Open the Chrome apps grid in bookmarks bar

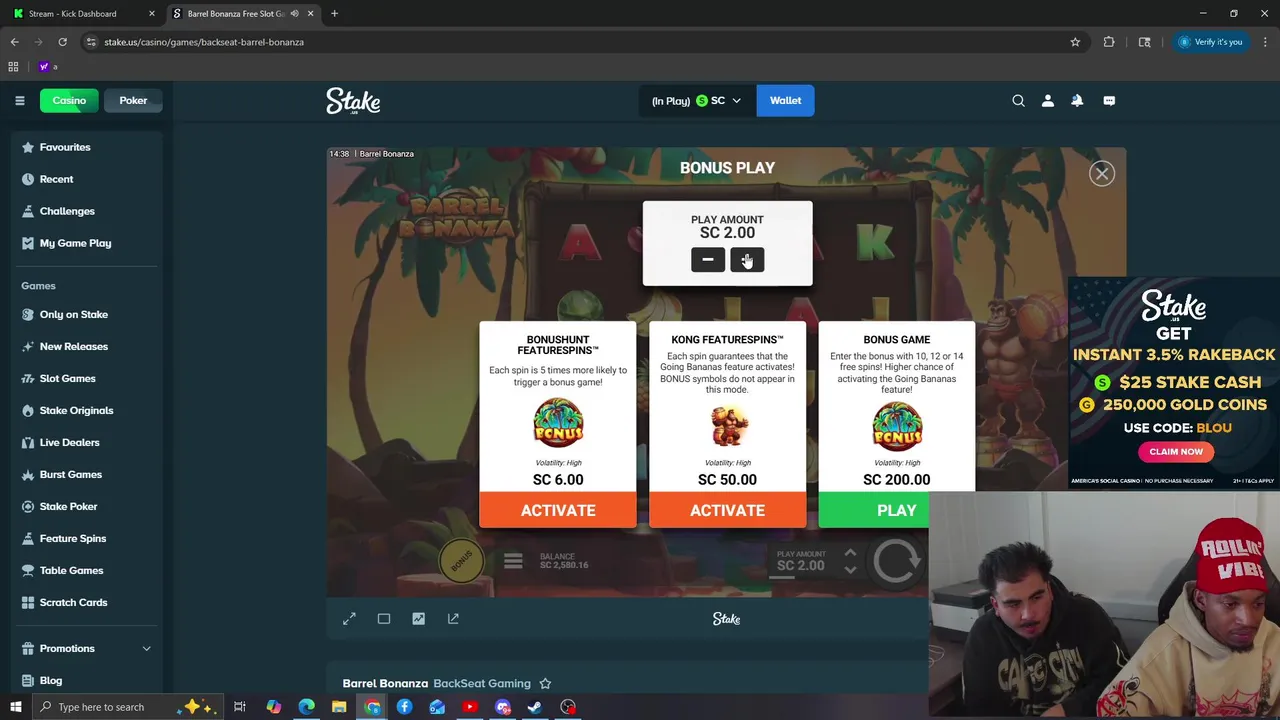pyautogui.click(x=13, y=67)
